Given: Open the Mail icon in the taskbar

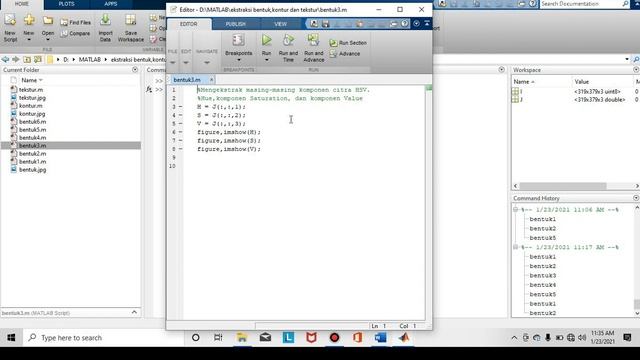Looking at the screenshot, I should pyautogui.click(x=265, y=338).
